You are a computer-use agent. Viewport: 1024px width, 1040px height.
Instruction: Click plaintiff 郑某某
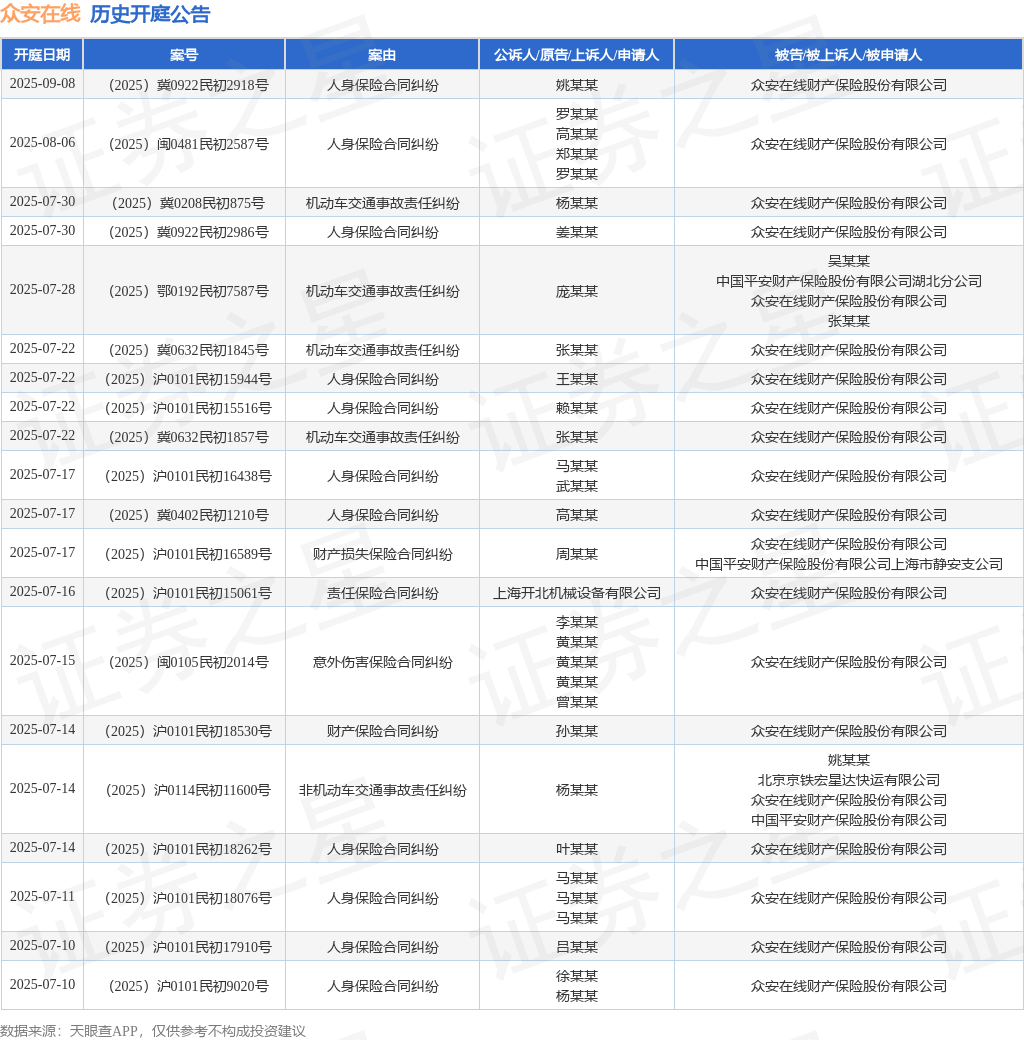pos(577,154)
